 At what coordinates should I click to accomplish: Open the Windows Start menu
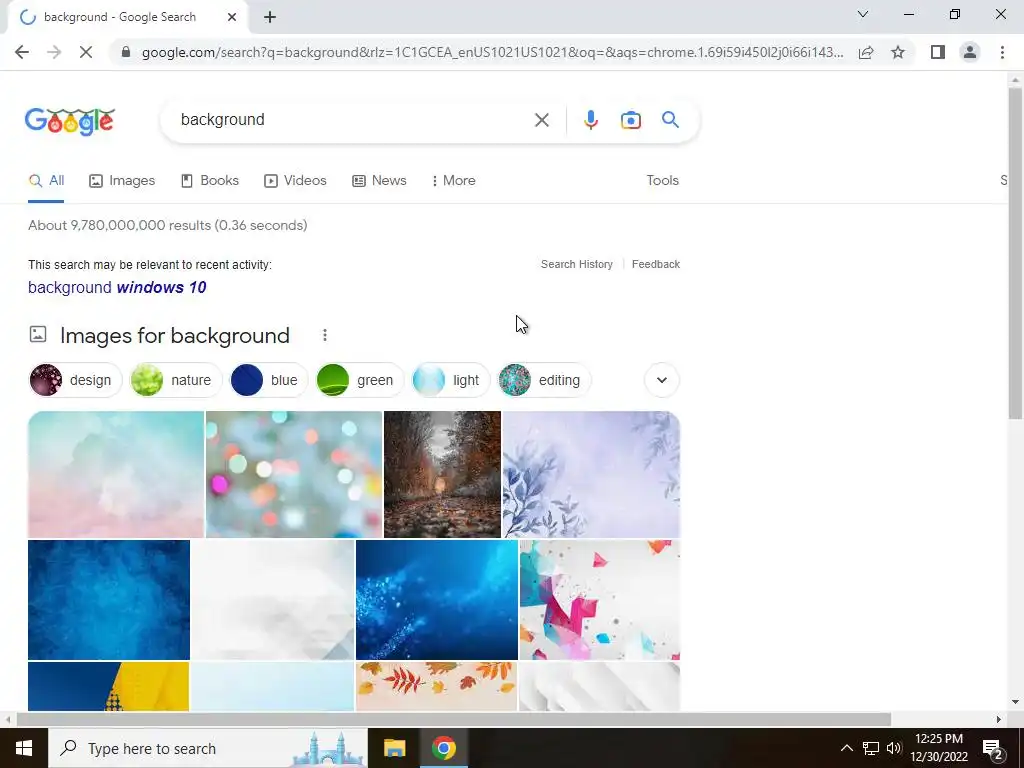point(24,748)
